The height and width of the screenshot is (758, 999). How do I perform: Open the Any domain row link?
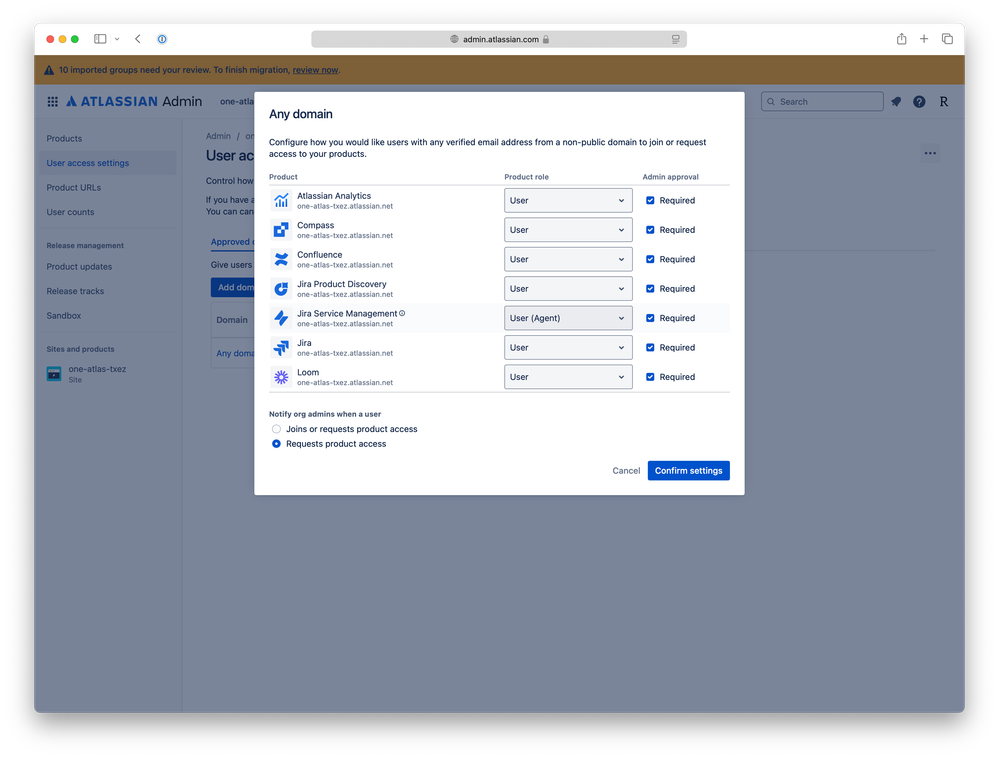click(x=235, y=354)
